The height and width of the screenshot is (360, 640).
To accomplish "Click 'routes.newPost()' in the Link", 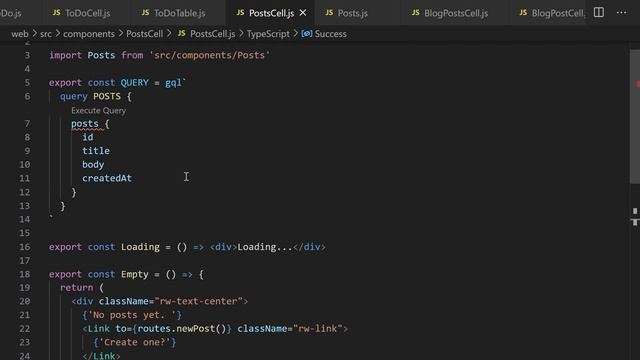I will coord(182,329).
